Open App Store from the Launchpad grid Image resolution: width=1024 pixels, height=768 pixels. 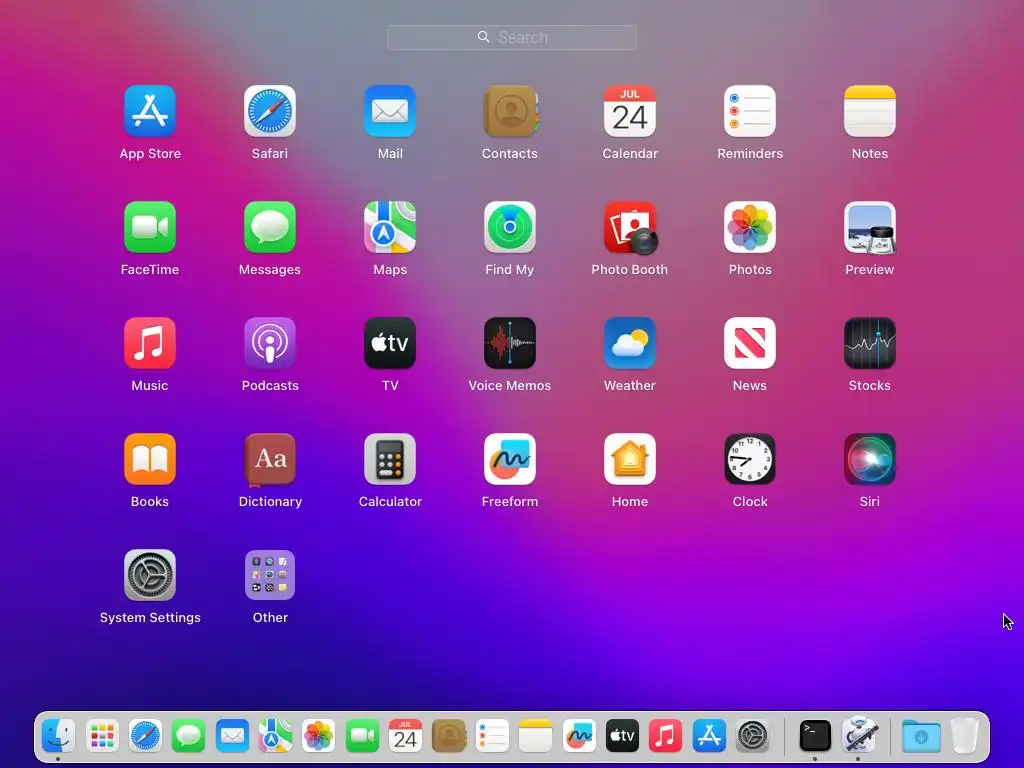click(x=150, y=111)
